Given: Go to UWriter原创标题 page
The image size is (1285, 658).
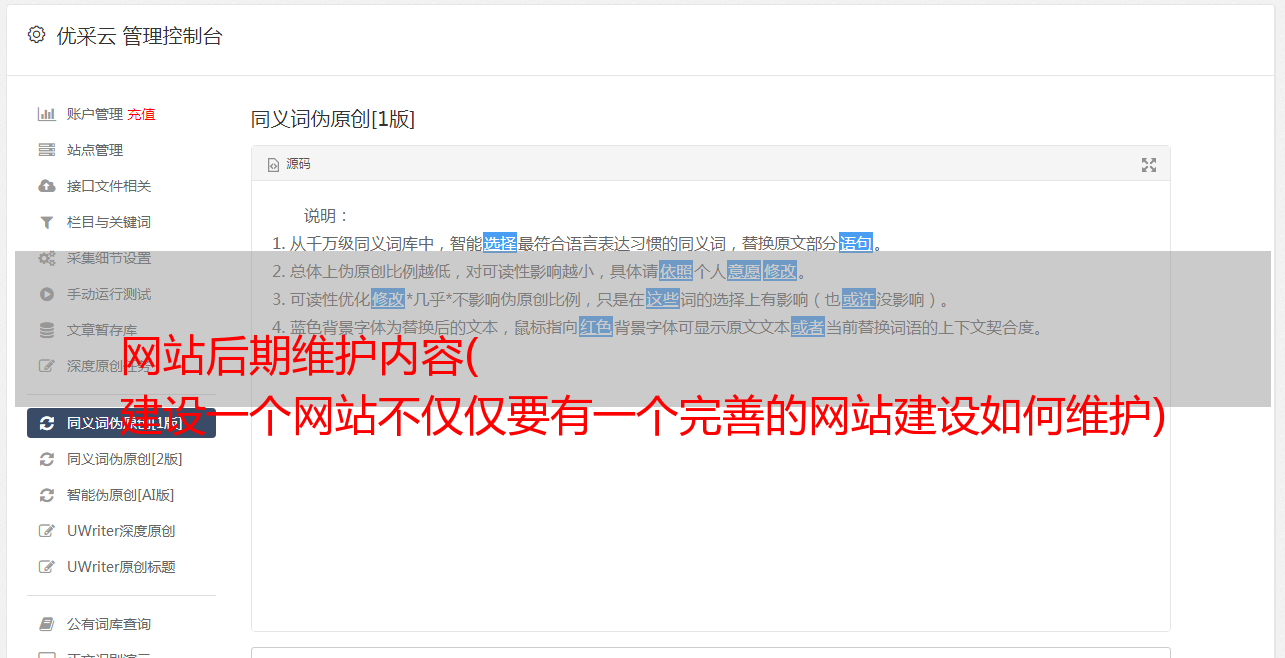Looking at the screenshot, I should click(122, 567).
